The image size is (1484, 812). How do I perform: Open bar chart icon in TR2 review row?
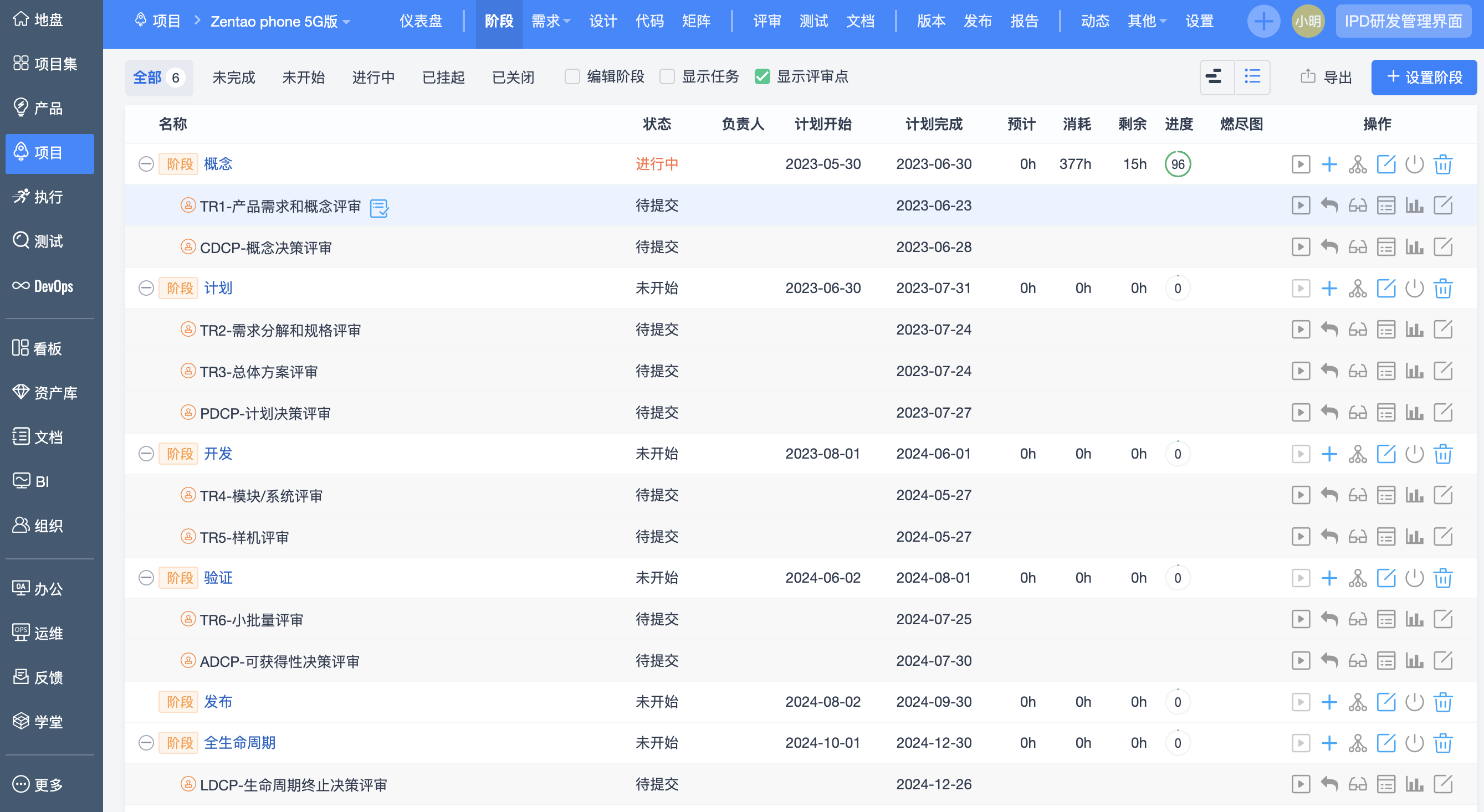pyautogui.click(x=1414, y=330)
